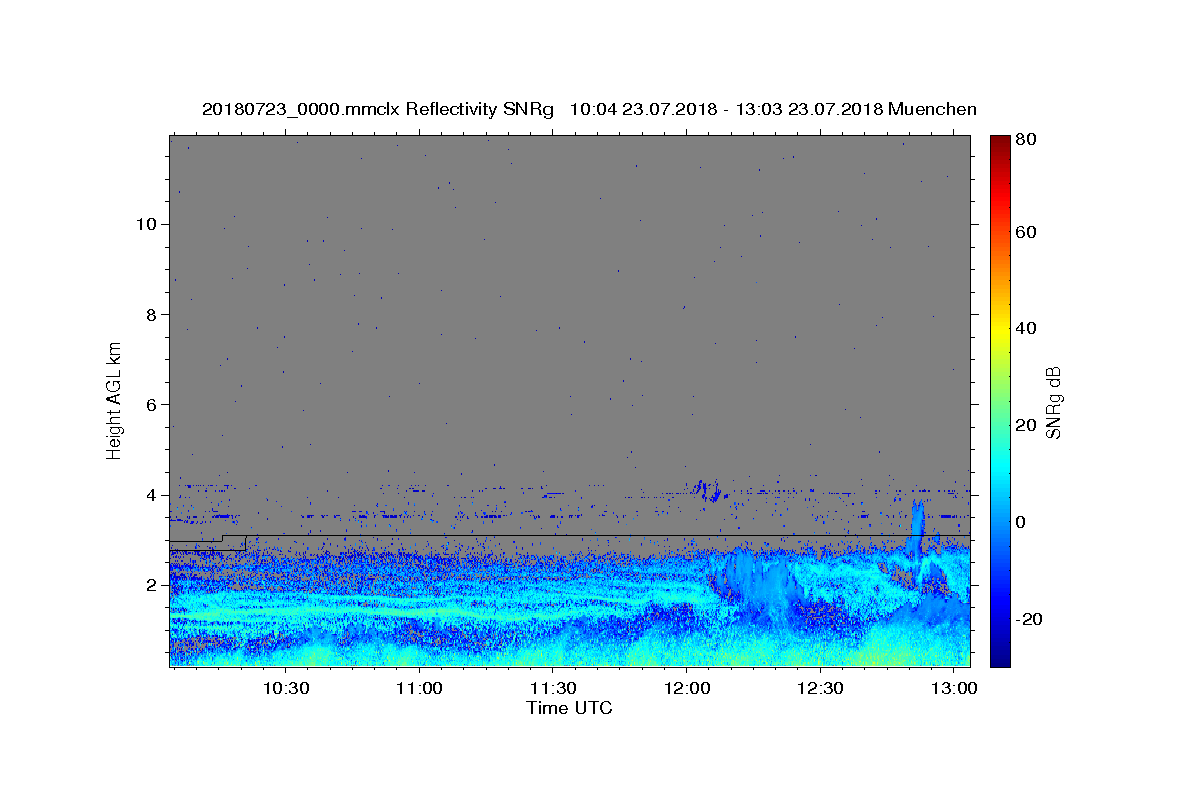
Task: Click the height tick label 8
Action: click(x=154, y=314)
